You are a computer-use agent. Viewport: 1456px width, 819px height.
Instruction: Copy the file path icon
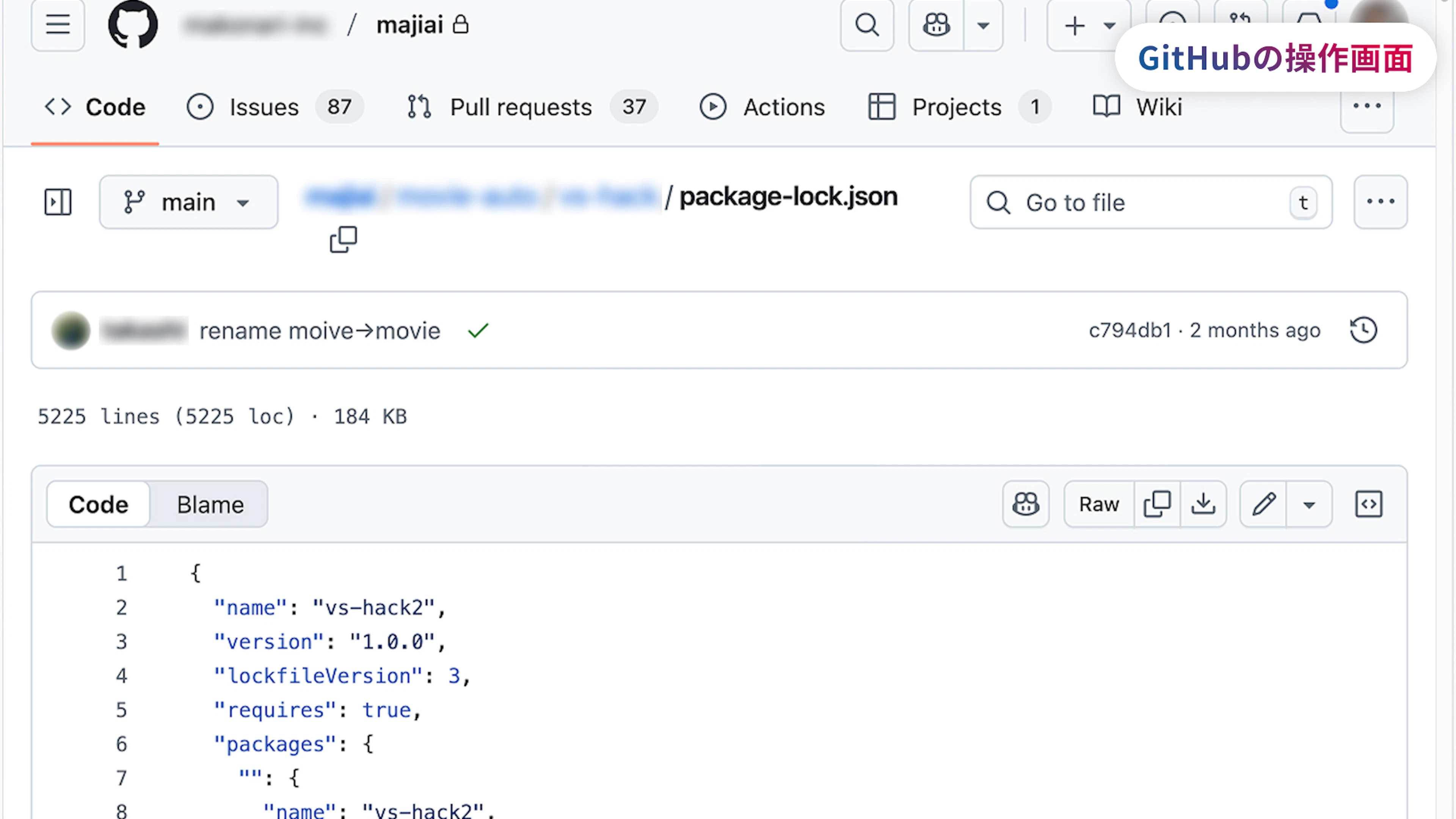coord(343,240)
